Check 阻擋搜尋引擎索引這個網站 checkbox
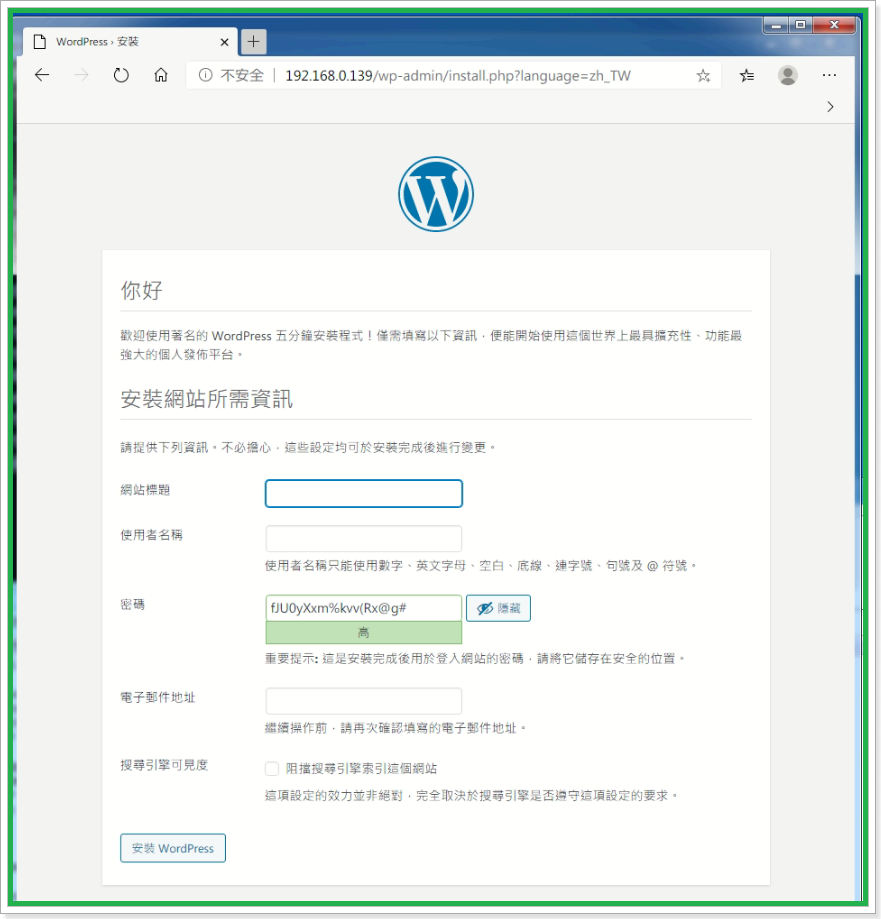881x919 pixels. point(271,768)
